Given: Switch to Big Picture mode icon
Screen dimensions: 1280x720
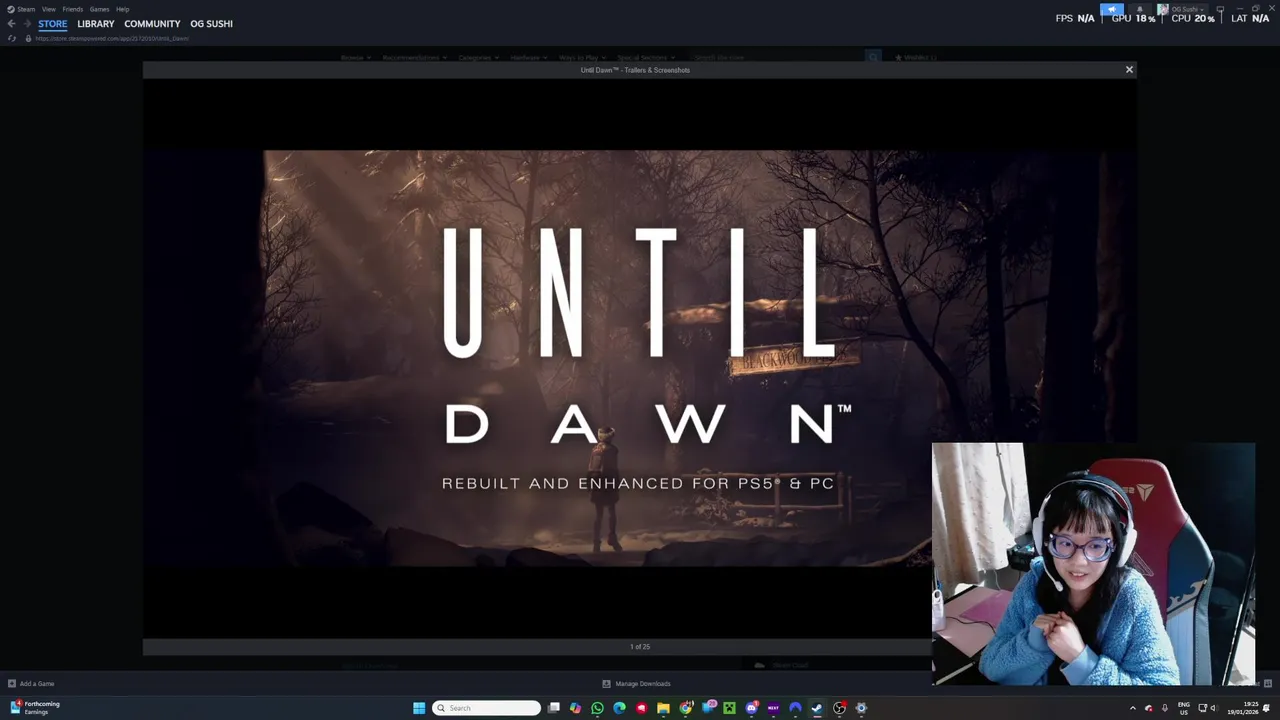Looking at the screenshot, I should coord(1220,9).
